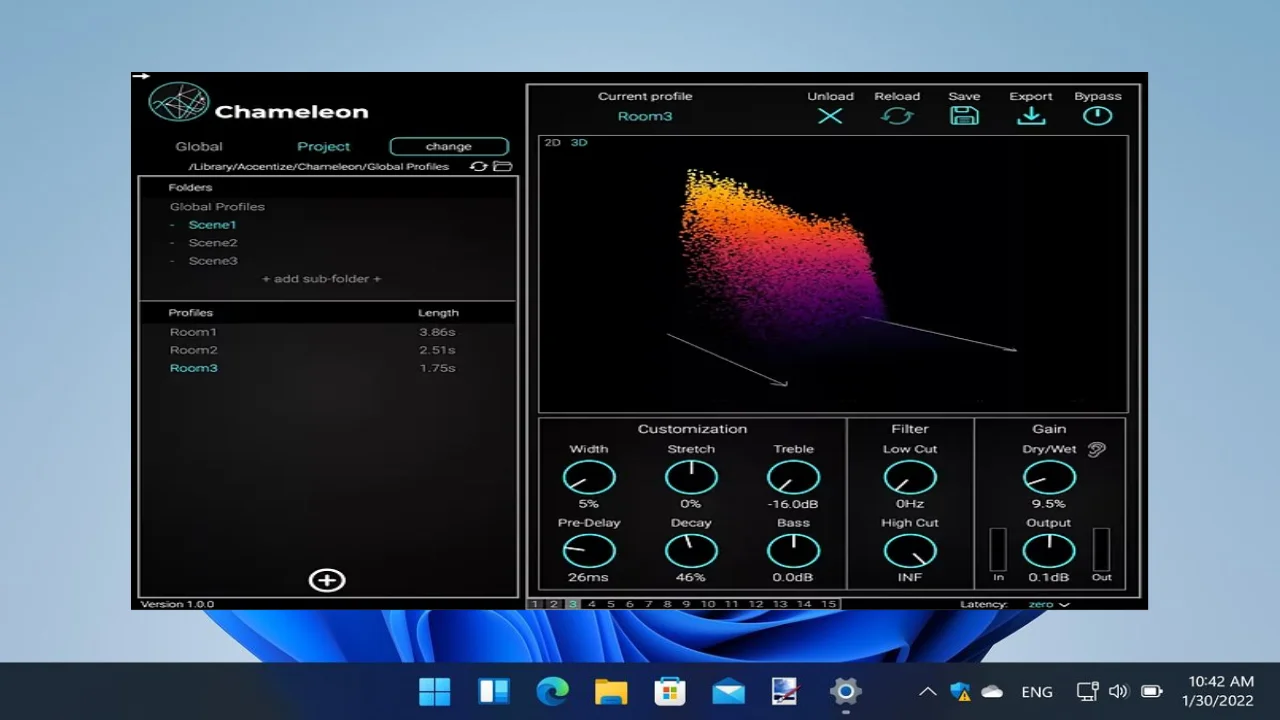1280x720 pixels.
Task: Click the Treble value -16.0dB
Action: click(793, 504)
